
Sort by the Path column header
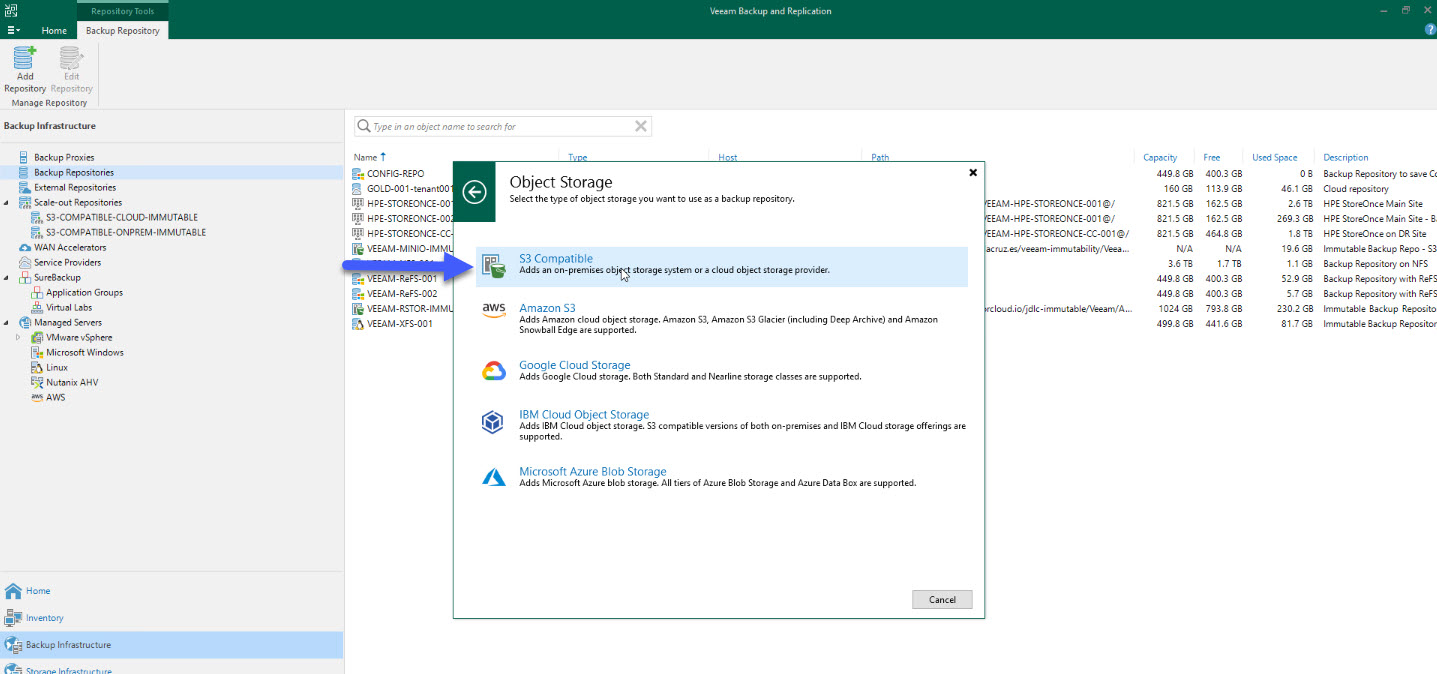coord(880,157)
